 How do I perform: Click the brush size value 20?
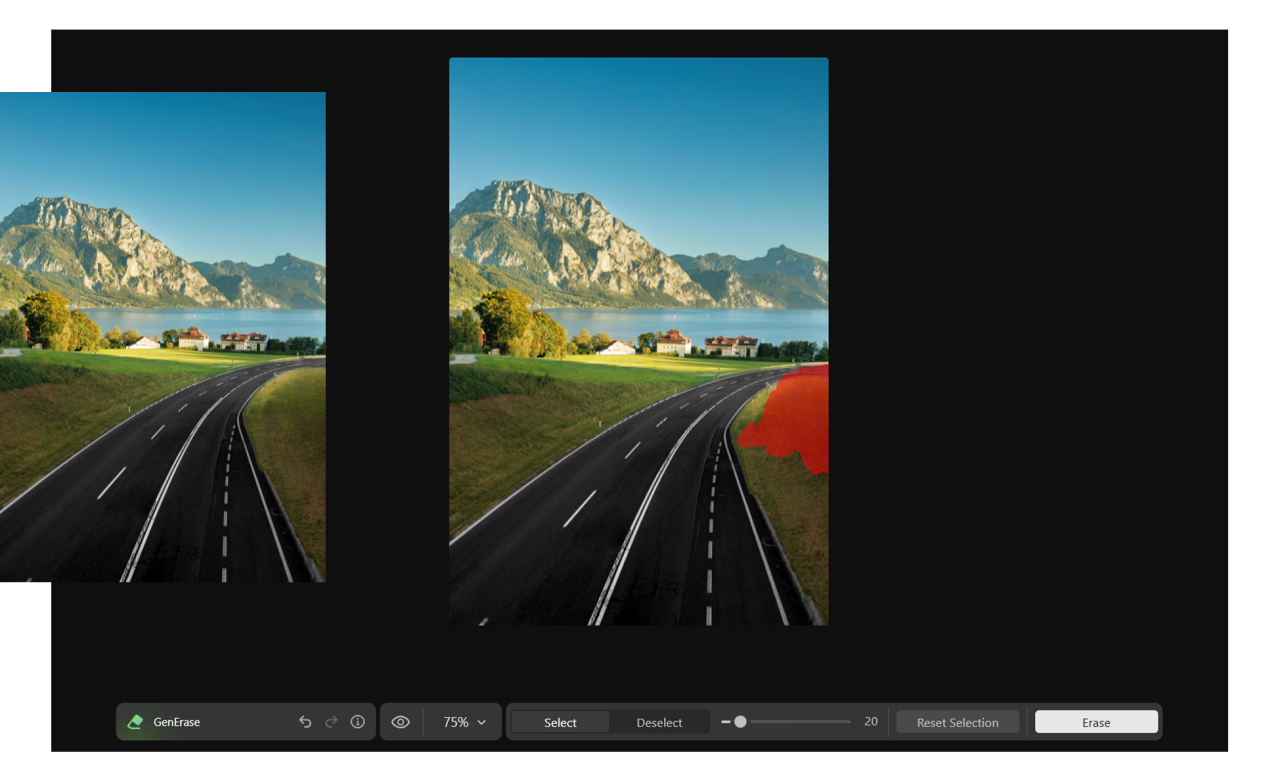pyautogui.click(x=871, y=721)
